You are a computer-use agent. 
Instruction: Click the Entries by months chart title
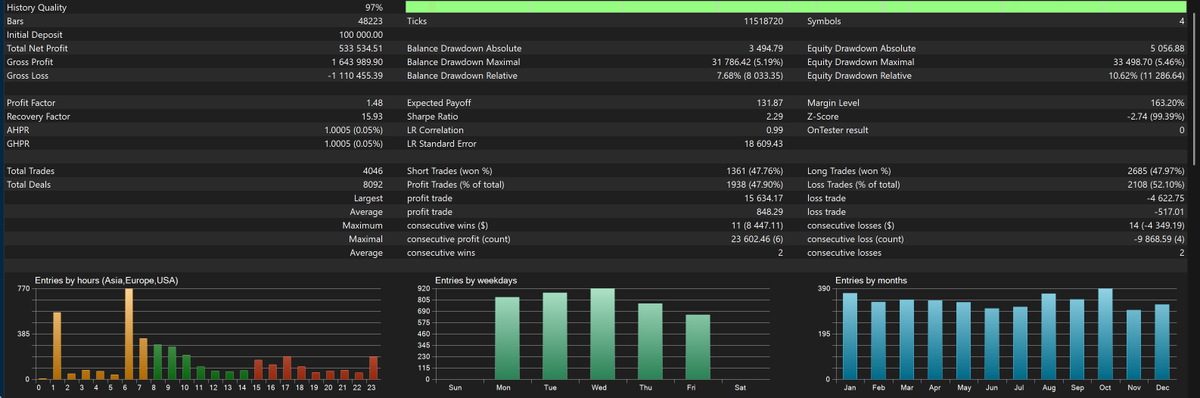pos(871,280)
